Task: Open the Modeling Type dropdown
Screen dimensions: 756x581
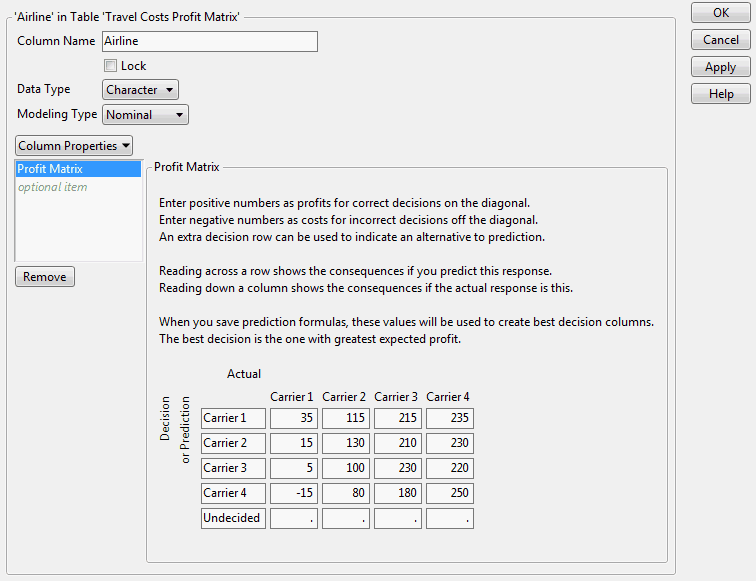Action: click(146, 115)
